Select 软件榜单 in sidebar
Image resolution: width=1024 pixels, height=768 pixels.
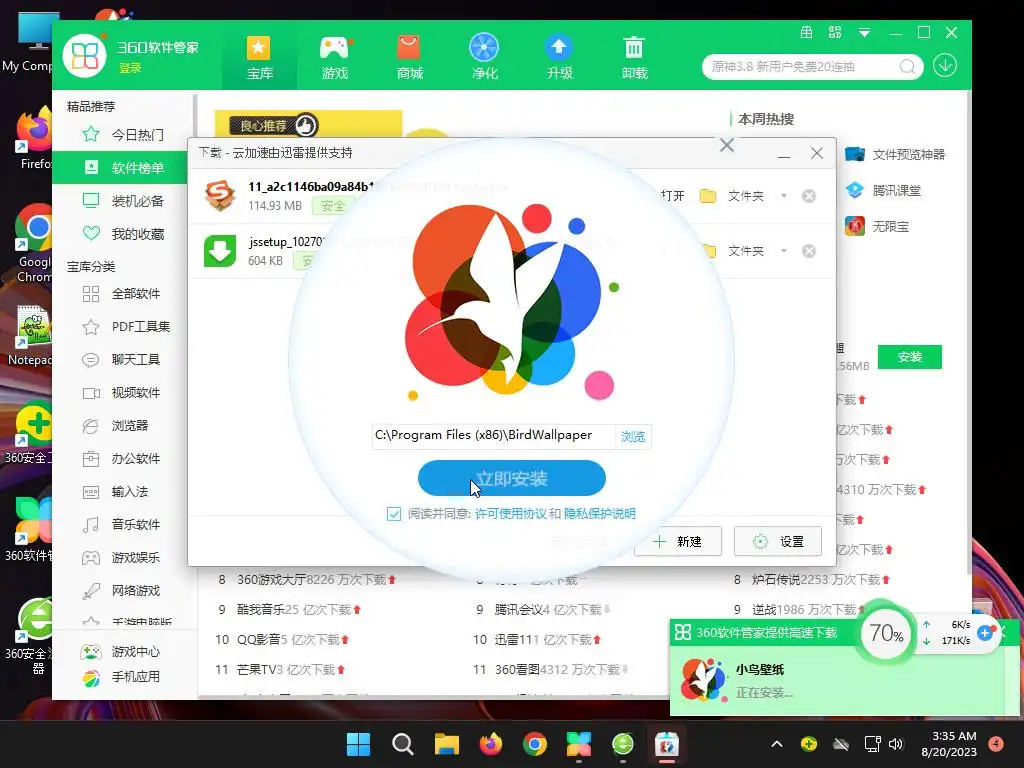point(123,168)
